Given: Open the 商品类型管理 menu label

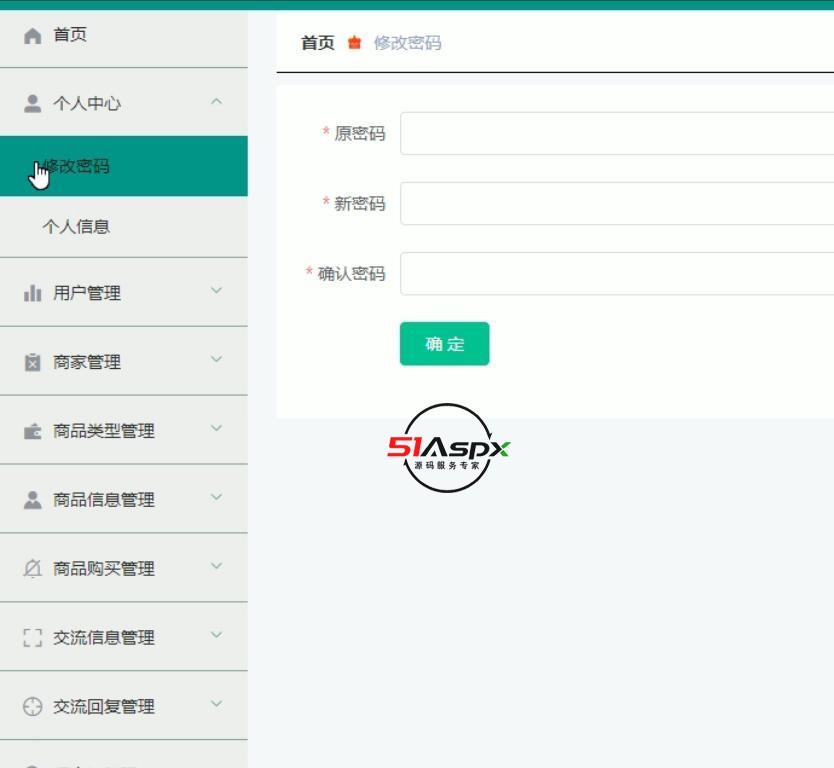Looking at the screenshot, I should pos(104,431).
